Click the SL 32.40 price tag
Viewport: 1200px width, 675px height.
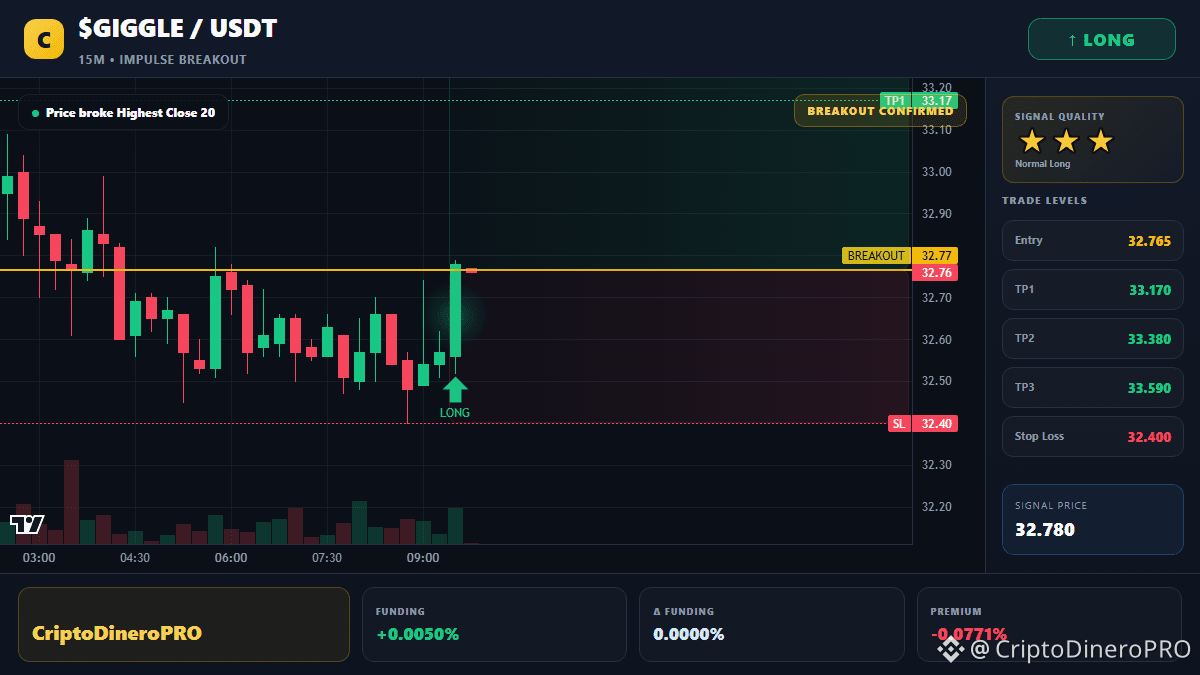pos(923,423)
